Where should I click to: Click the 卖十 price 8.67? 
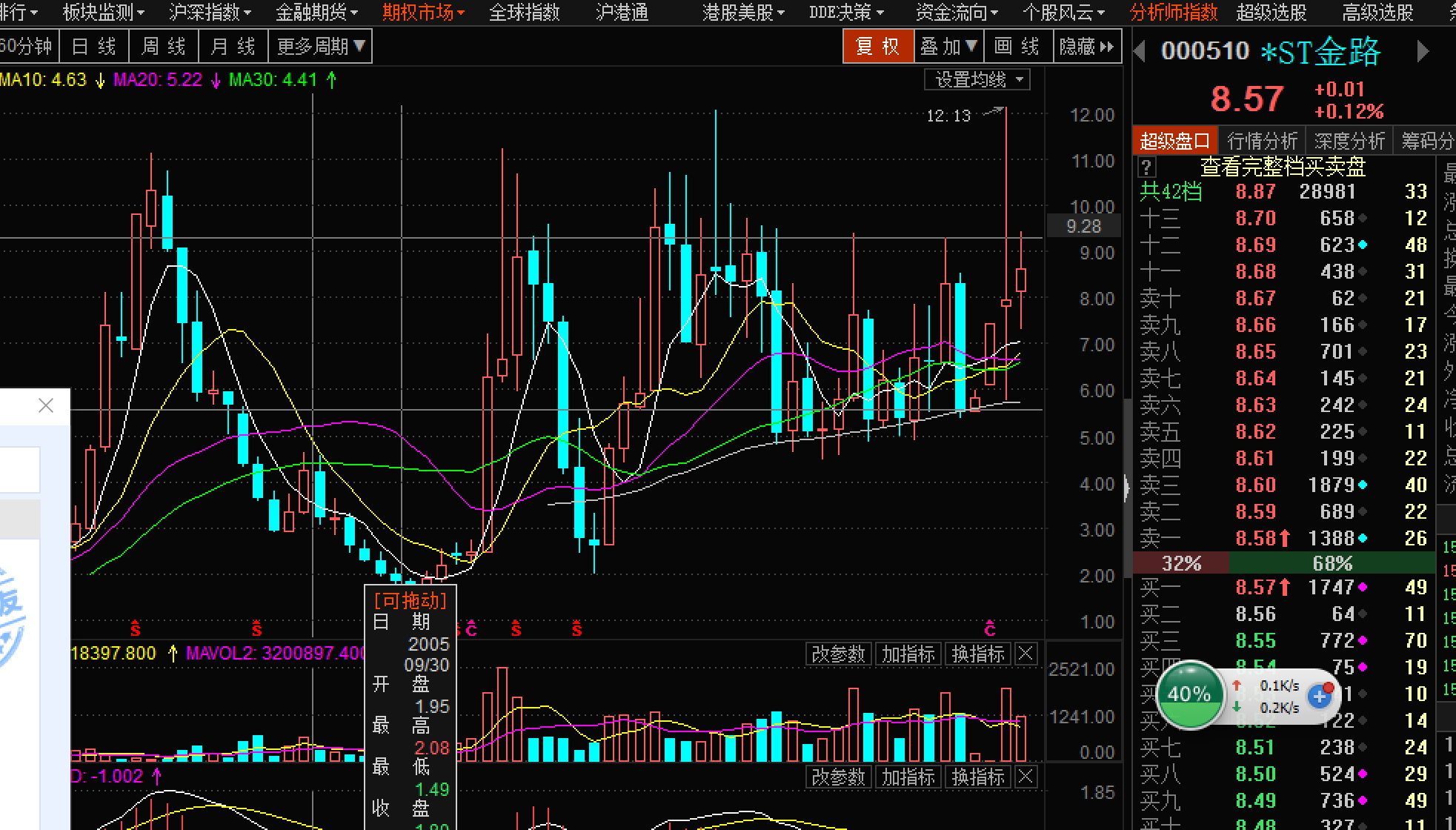tap(1255, 298)
